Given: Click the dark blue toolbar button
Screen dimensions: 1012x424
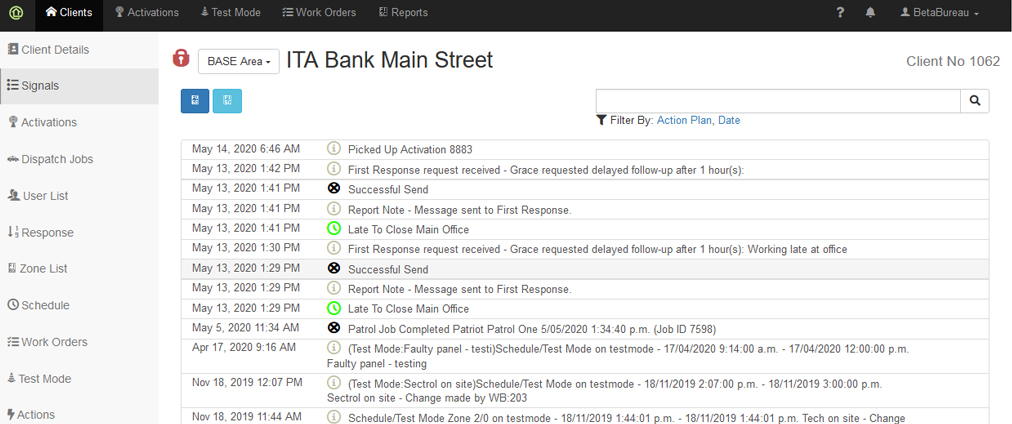Looking at the screenshot, I should click(x=195, y=101).
